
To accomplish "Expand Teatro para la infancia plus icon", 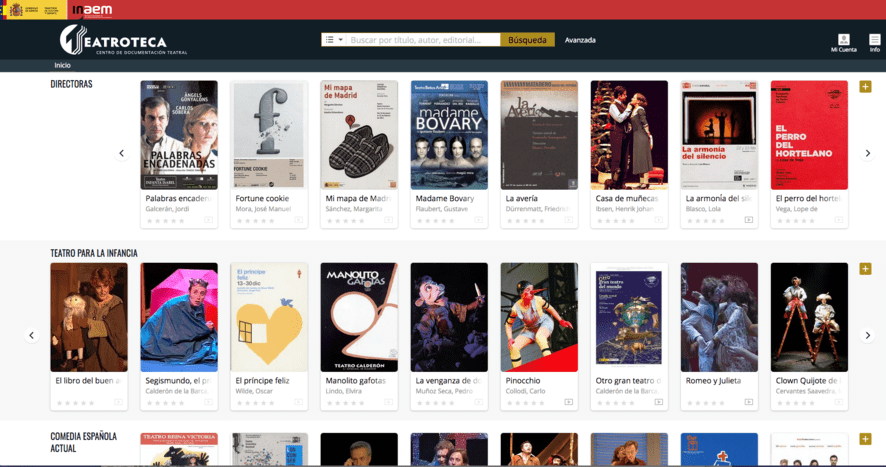I will coord(865,269).
